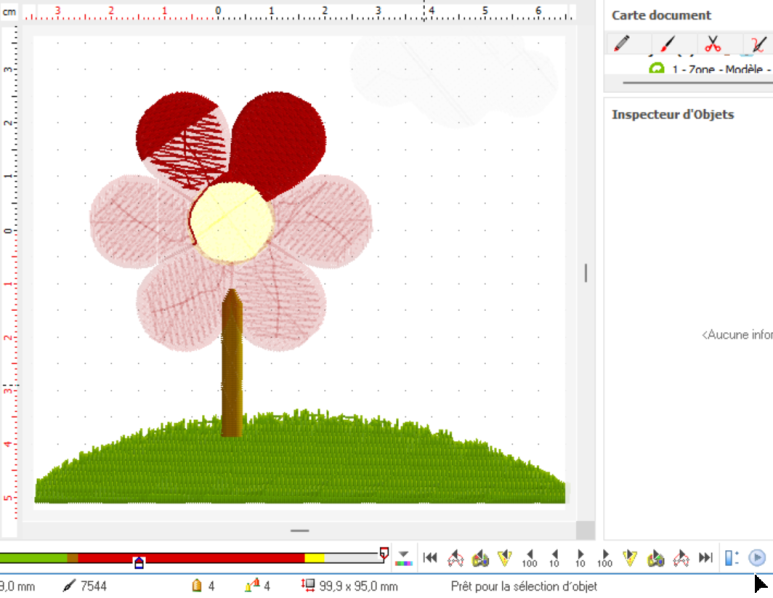Select the knife-with-curve tool in Carte document
773x598 pixels.
[758, 43]
